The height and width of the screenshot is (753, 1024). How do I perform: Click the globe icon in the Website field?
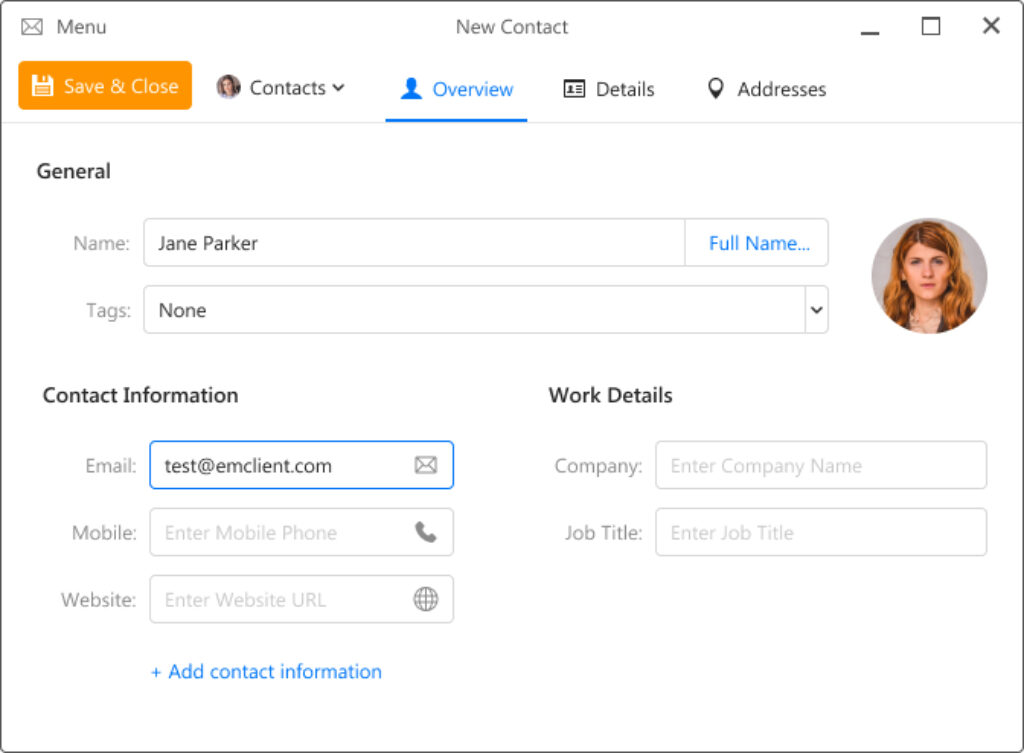coord(426,599)
